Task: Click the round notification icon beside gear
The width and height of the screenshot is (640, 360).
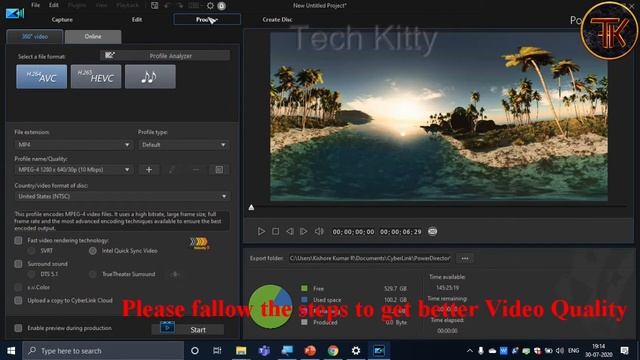Action: 222,6
